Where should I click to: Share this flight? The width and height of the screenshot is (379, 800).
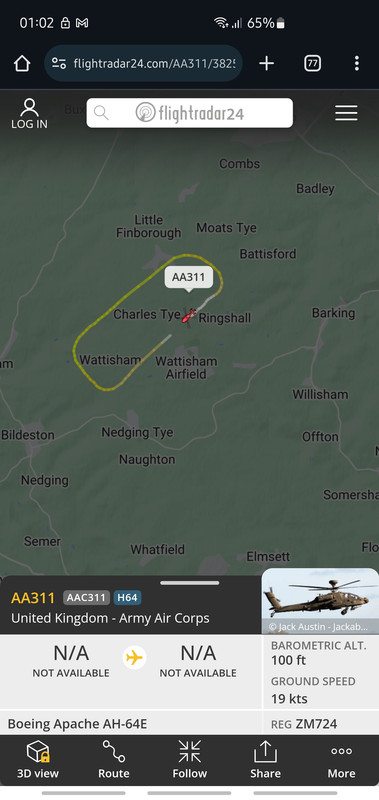(265, 760)
